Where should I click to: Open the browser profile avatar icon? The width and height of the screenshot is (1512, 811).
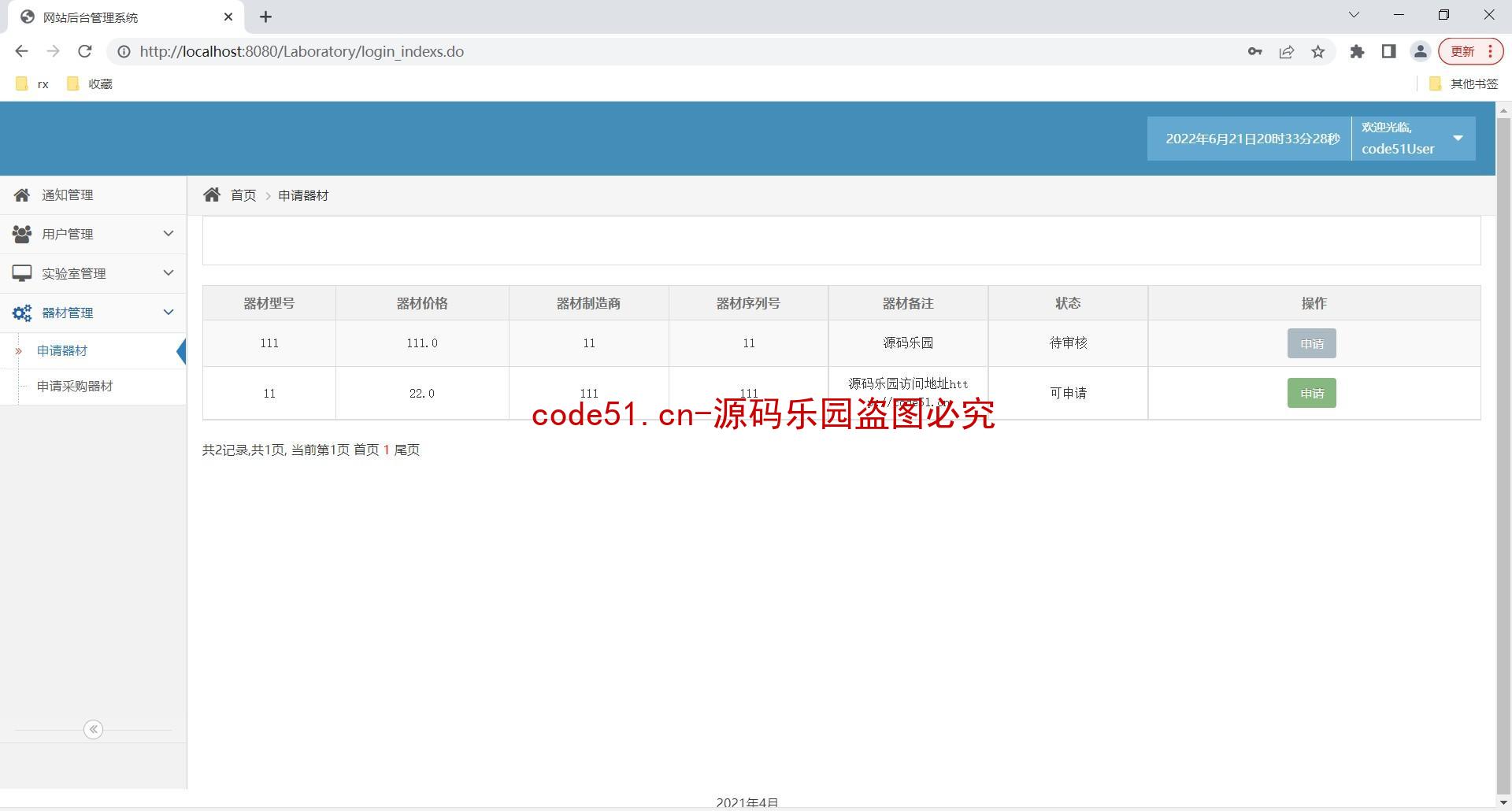point(1420,51)
